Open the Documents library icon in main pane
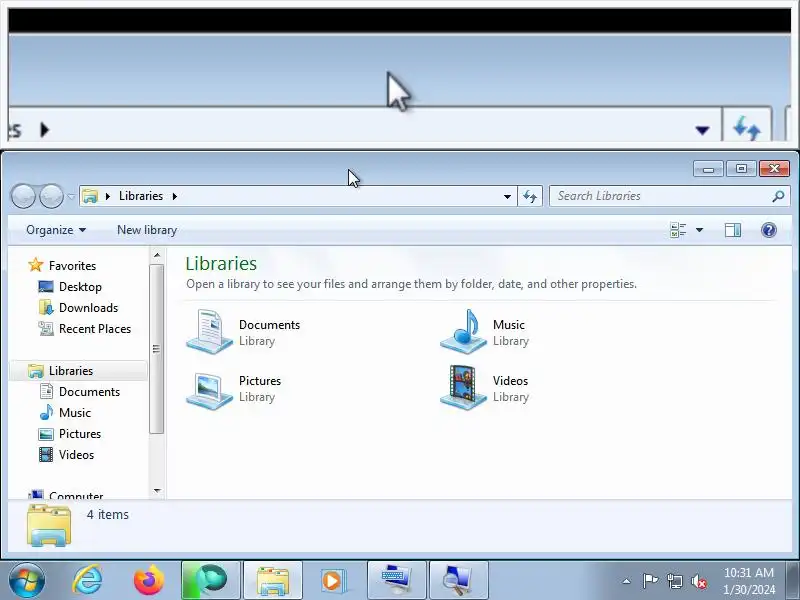 pos(209,332)
